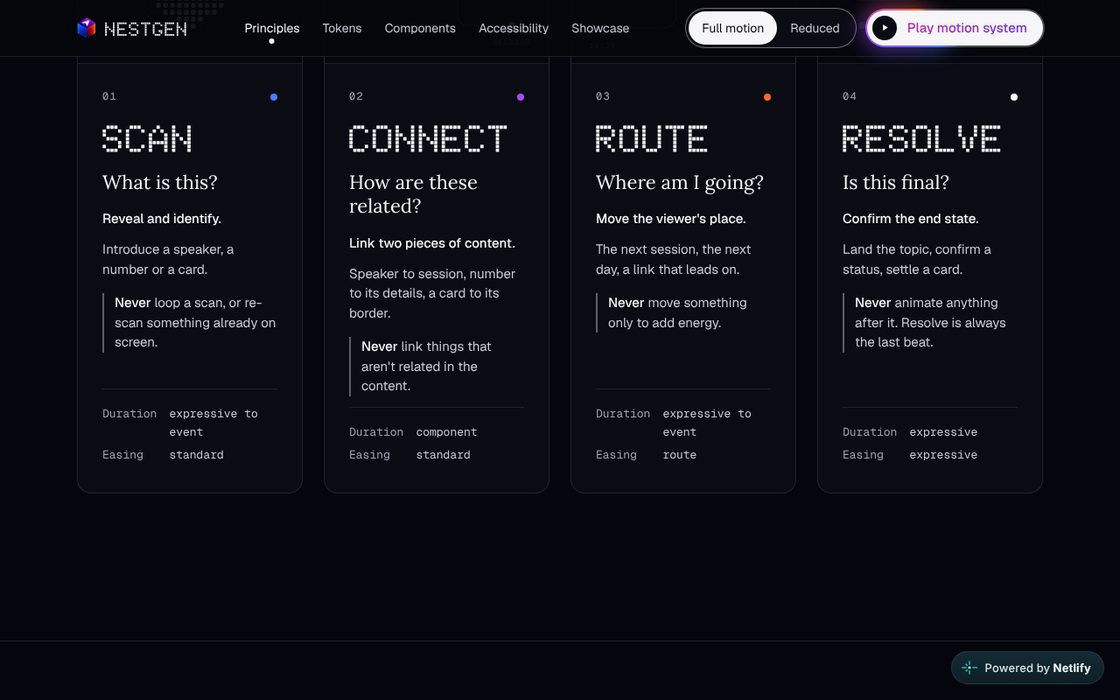Image resolution: width=1120 pixels, height=700 pixels.
Task: Click Scan card Duration value "expressive to event"
Action: pyautogui.click(x=214, y=422)
